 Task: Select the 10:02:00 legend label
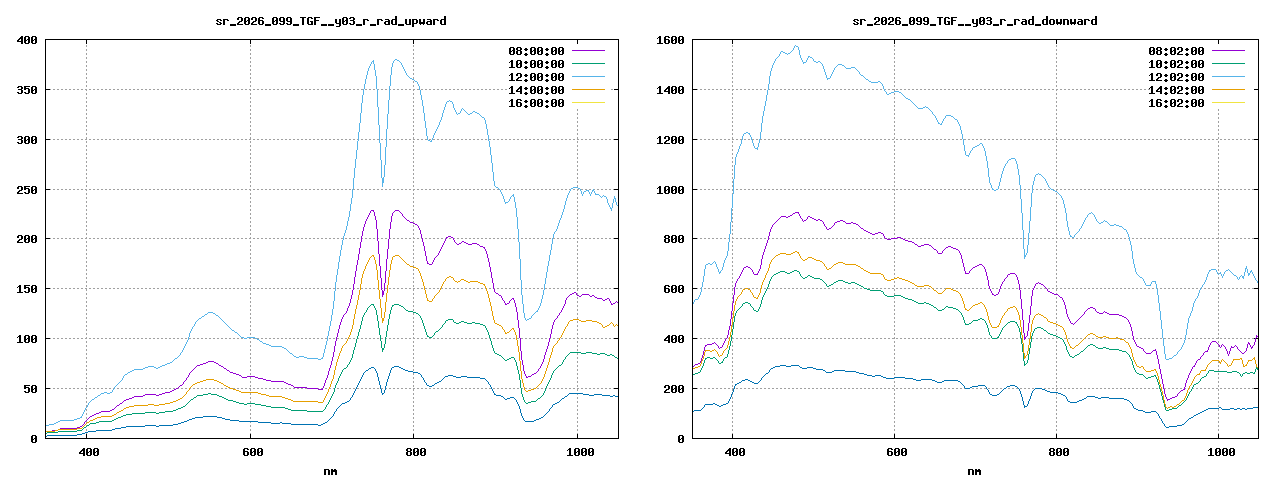[x=1176, y=64]
